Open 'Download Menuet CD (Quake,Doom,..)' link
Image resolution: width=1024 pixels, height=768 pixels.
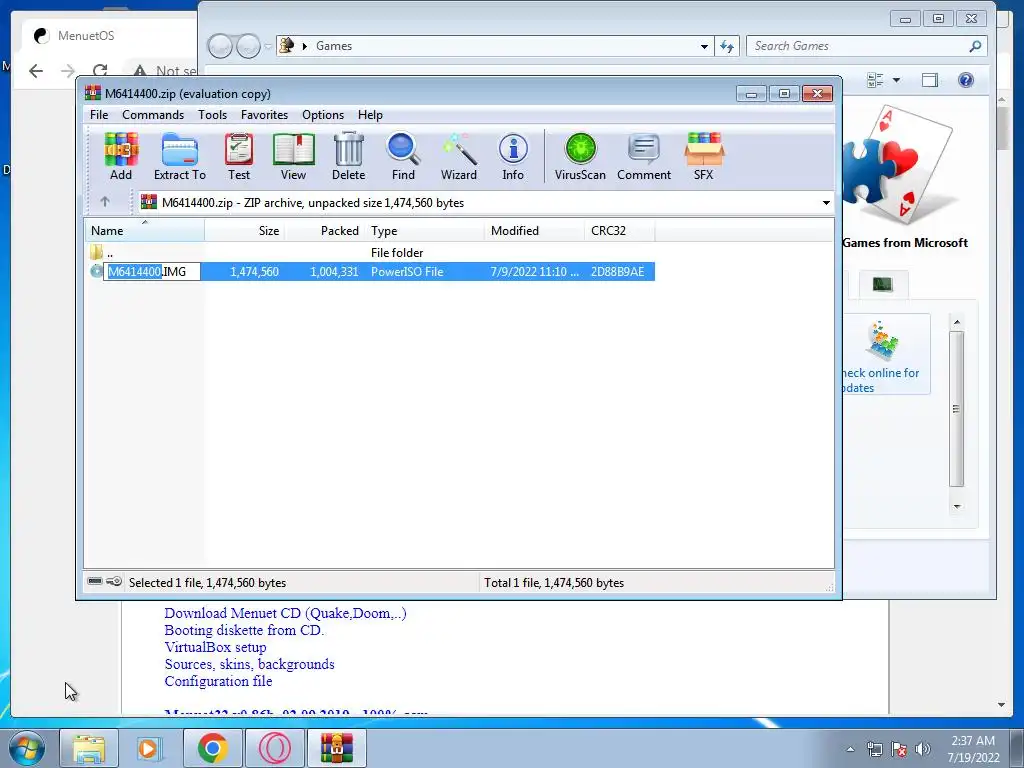(x=285, y=613)
